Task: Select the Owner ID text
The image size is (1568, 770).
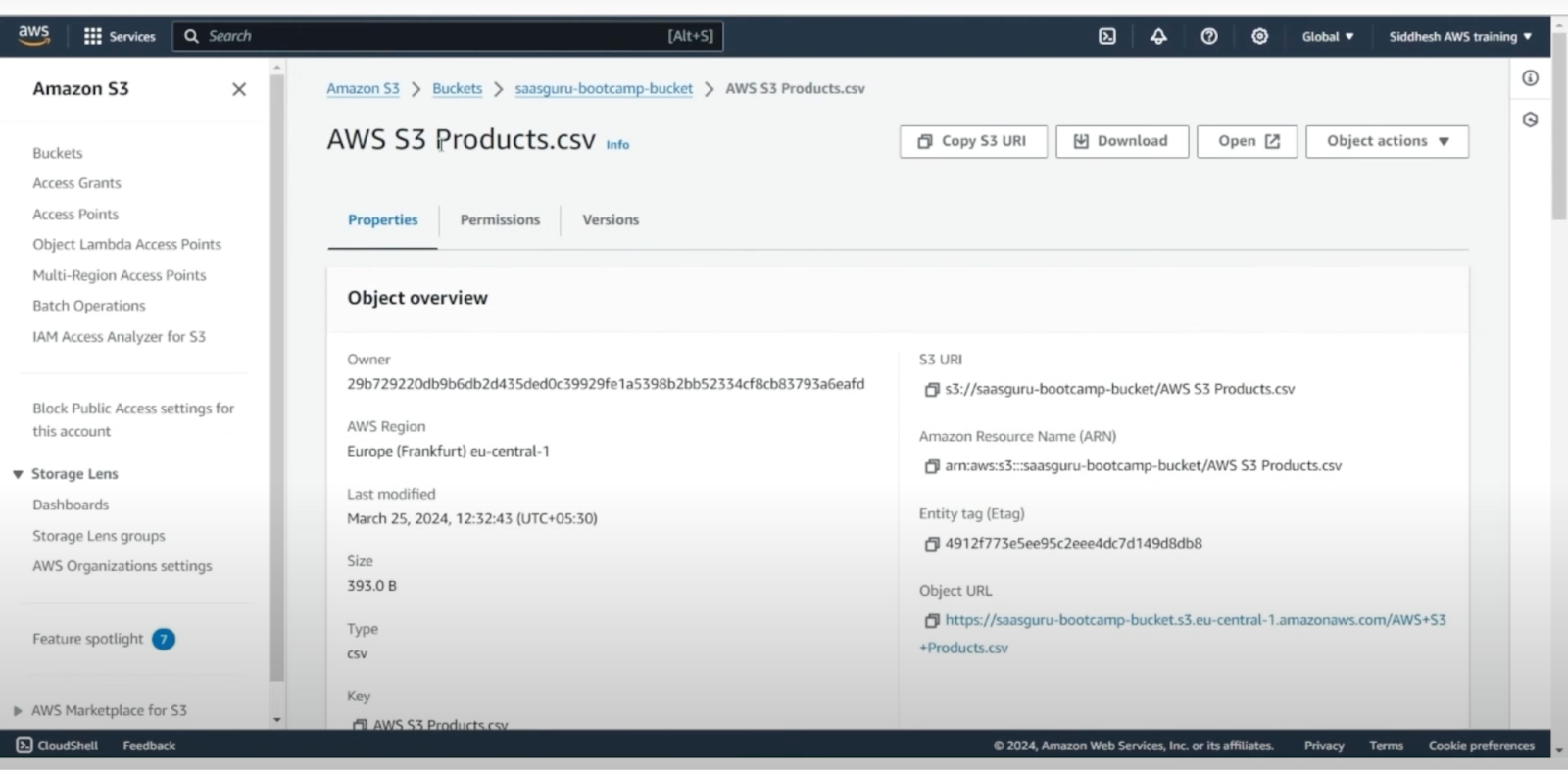Action: click(x=606, y=384)
